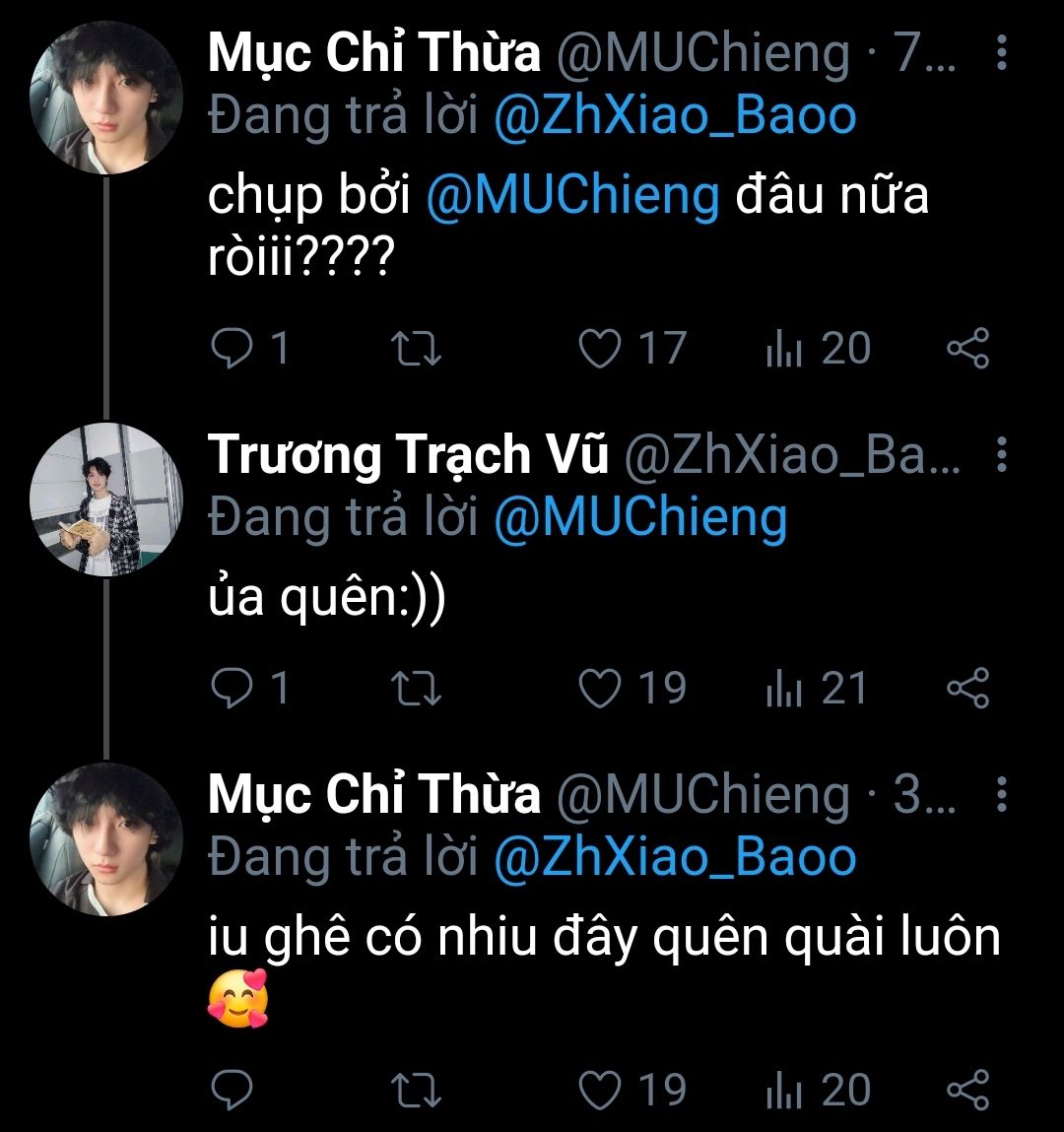The width and height of the screenshot is (1064, 1132).
Task: Open more options for first tweet
Action: [x=1001, y=53]
